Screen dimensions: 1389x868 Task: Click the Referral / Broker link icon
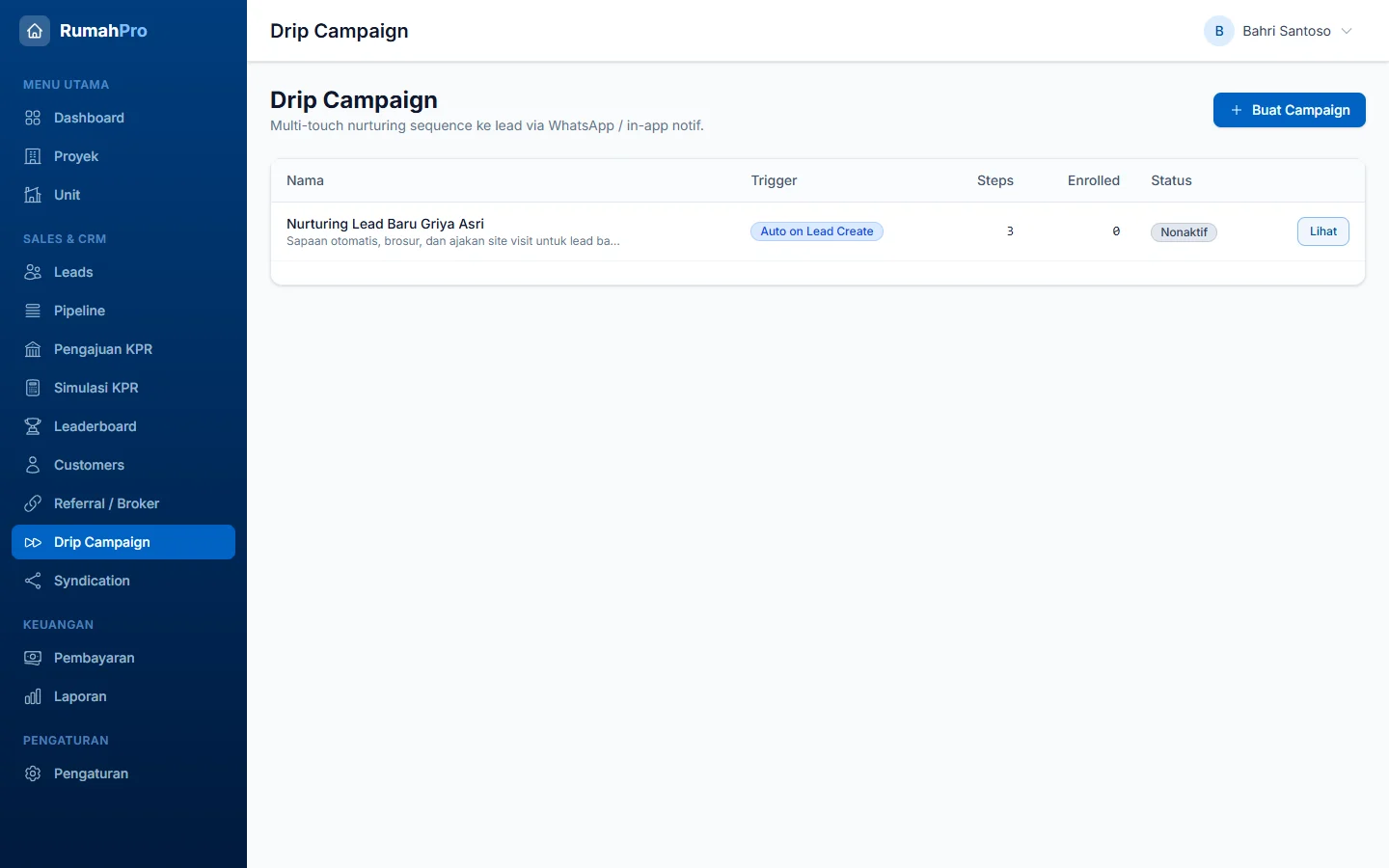(33, 503)
